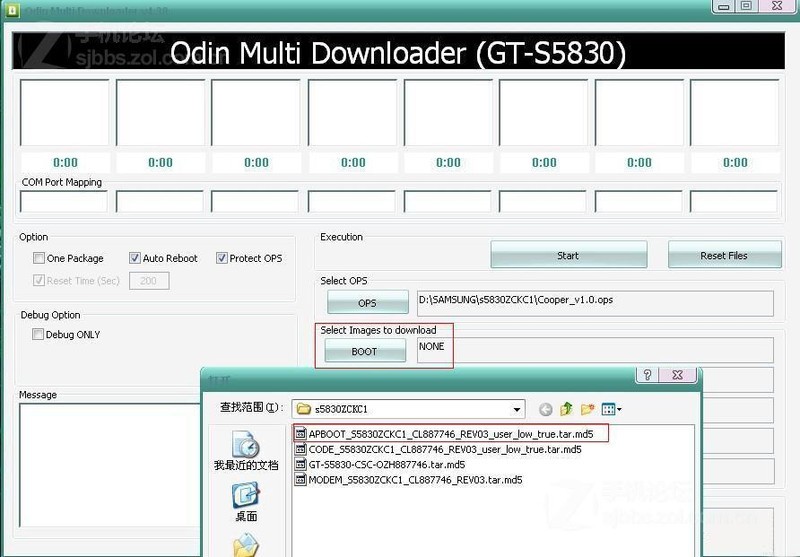The height and width of the screenshot is (557, 800).
Task: Toggle the Auto Reboot checkbox
Action: (135, 258)
